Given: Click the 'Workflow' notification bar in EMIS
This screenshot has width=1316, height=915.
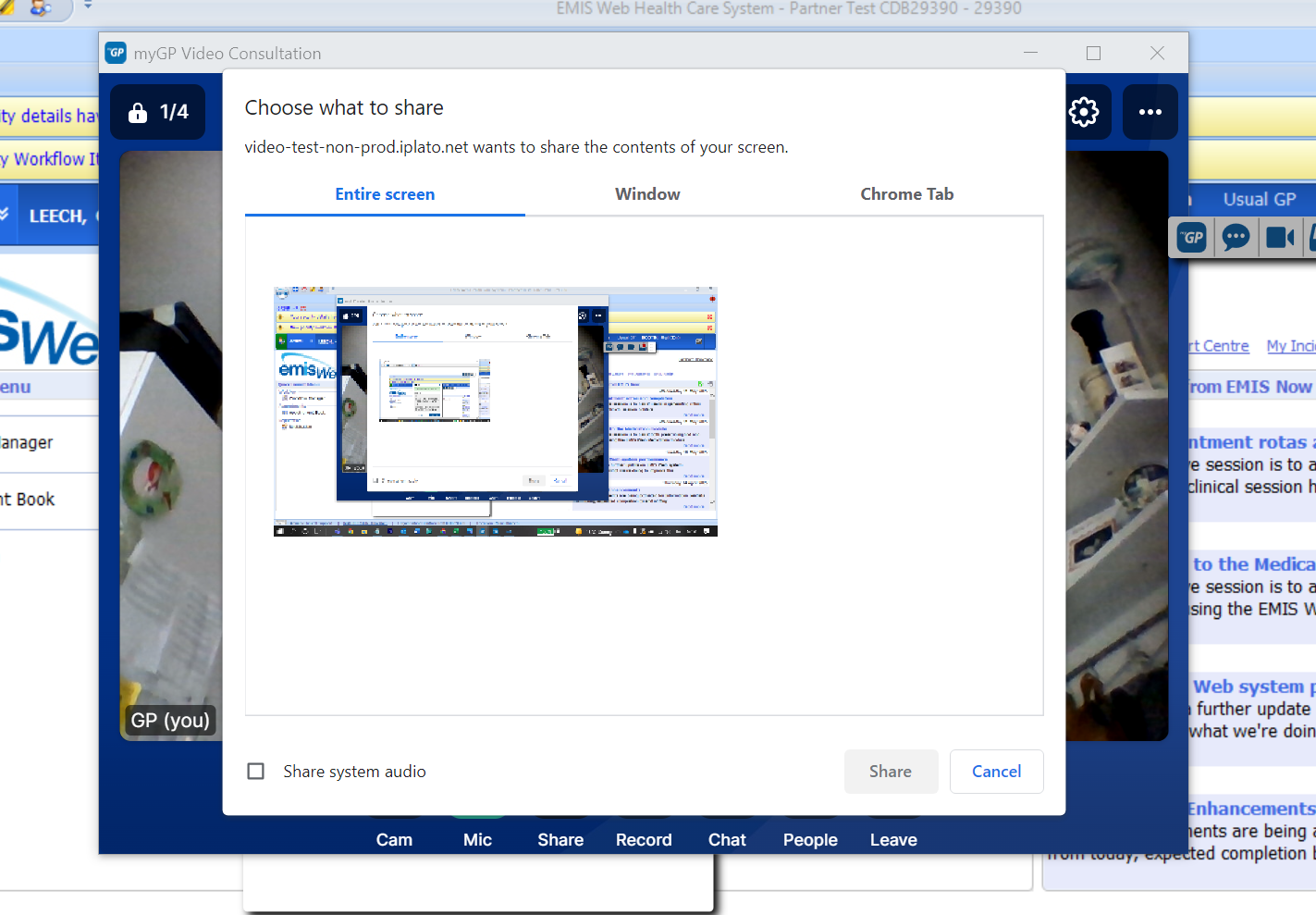Looking at the screenshot, I should pos(49,159).
